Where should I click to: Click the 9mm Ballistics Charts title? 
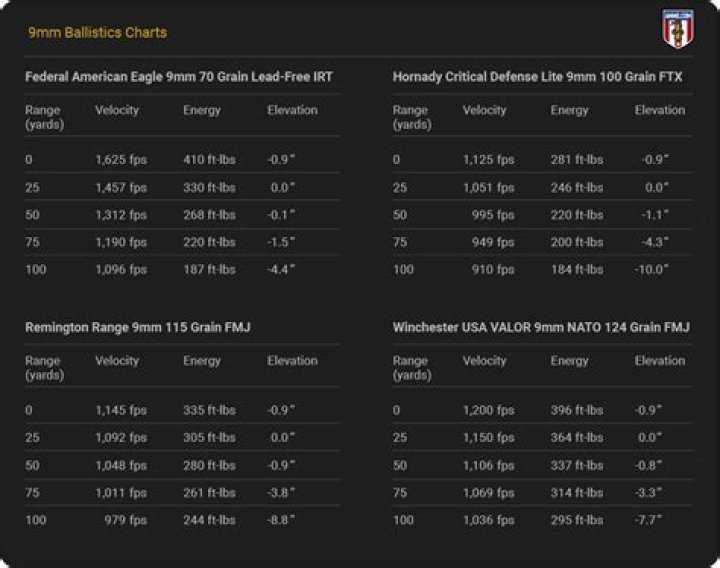[97, 33]
